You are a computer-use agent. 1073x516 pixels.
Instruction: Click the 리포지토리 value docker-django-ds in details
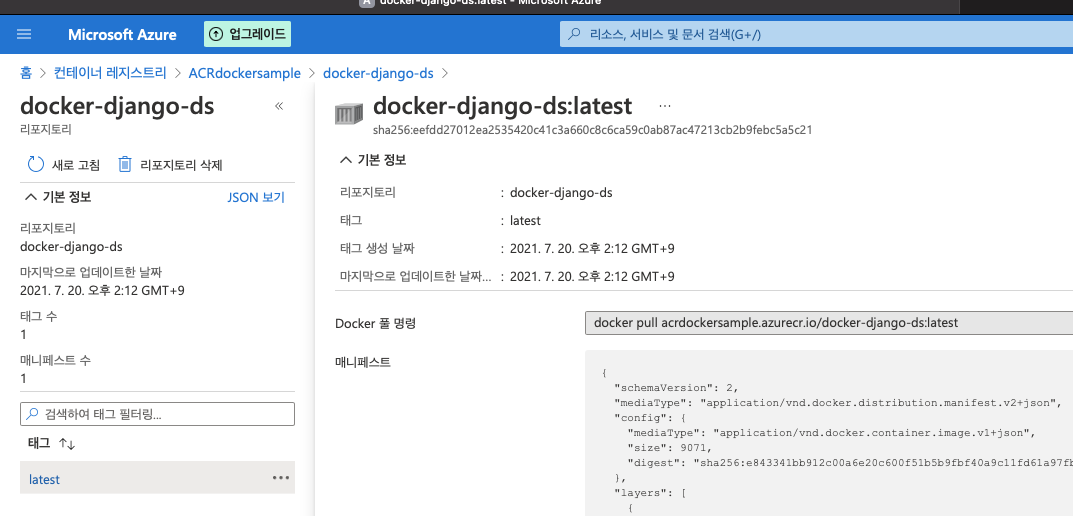coord(561,193)
